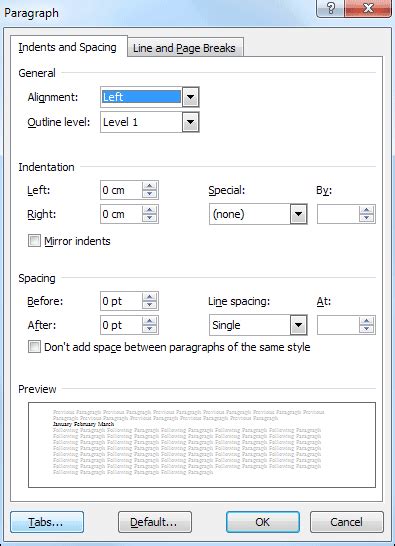Increase Right indentation with up arrow
The image size is (395, 546).
point(150,210)
